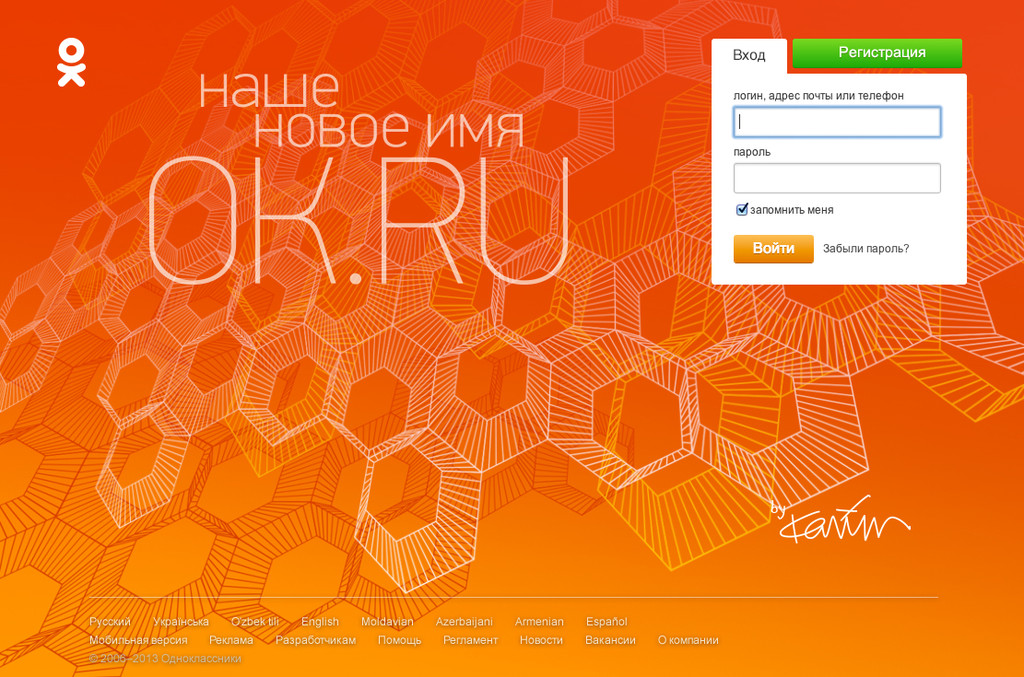
Task: Switch language to Español
Action: point(607,622)
